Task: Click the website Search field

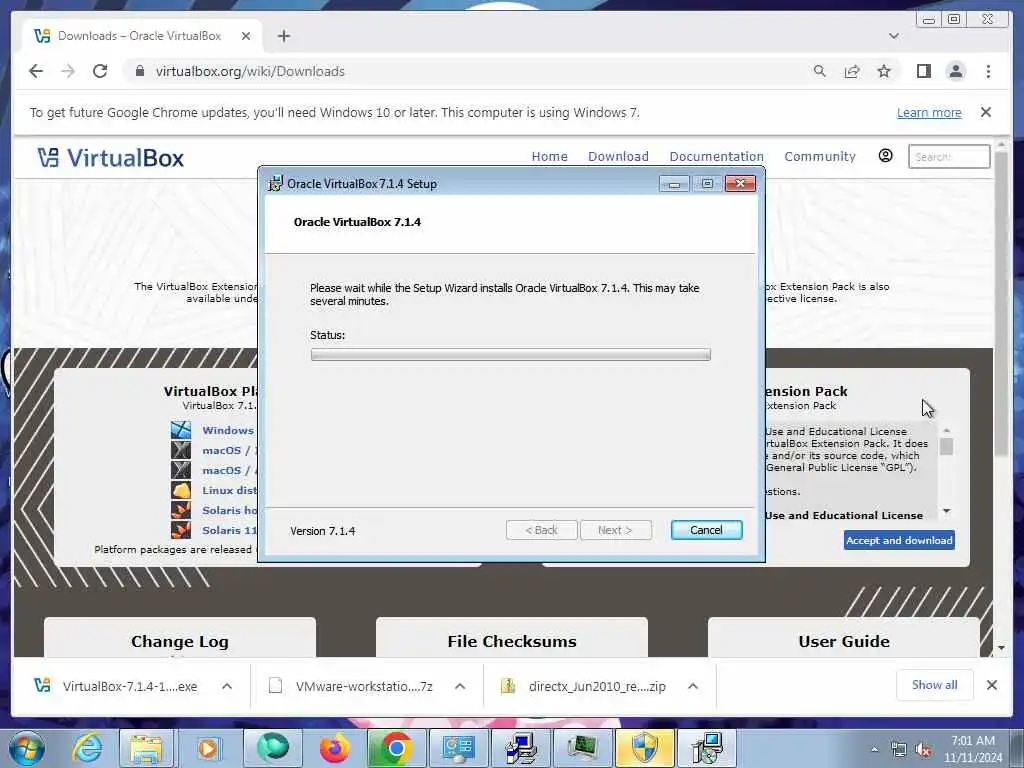Action: pyautogui.click(x=949, y=157)
